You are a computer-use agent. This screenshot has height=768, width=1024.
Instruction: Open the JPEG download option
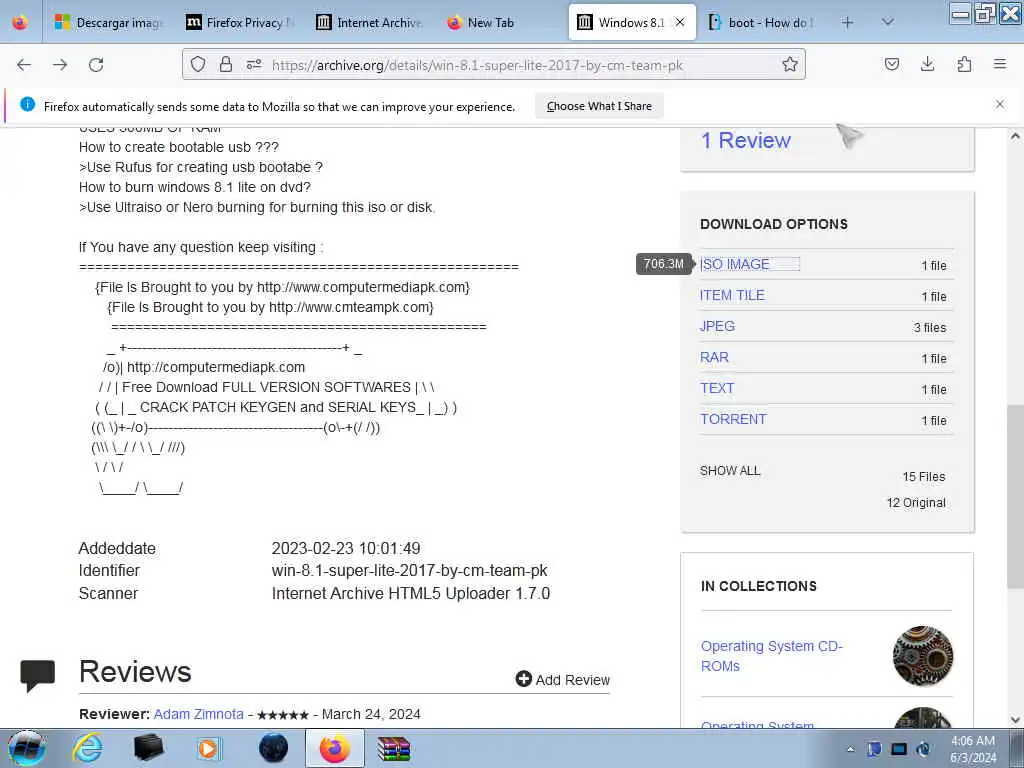(717, 326)
